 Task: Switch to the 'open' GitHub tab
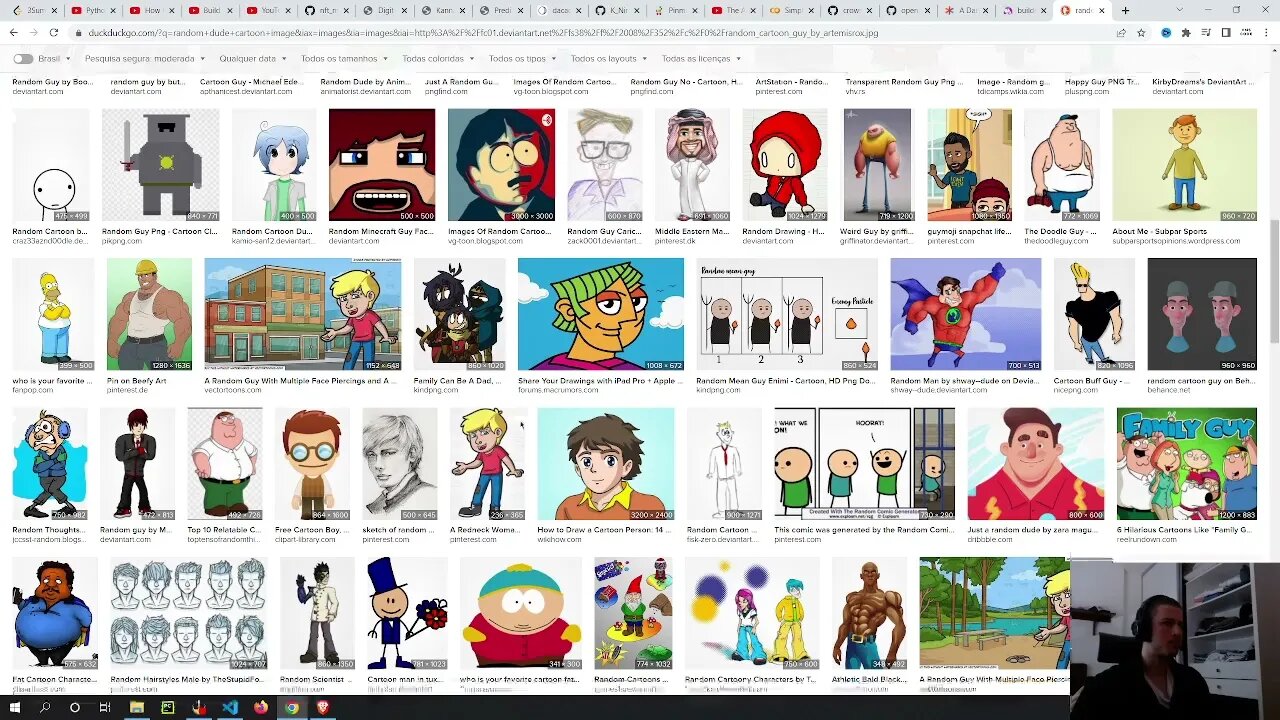[x=906, y=10]
